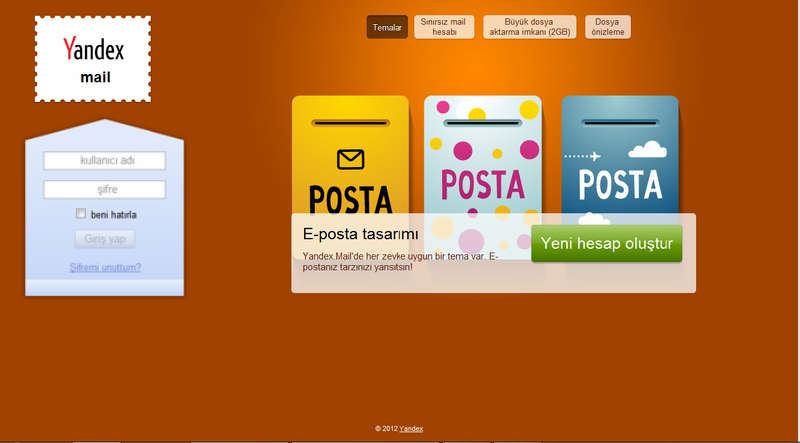The height and width of the screenshot is (443, 800).
Task: Toggle the 'beni hatırla' checkbox
Action: [x=81, y=214]
